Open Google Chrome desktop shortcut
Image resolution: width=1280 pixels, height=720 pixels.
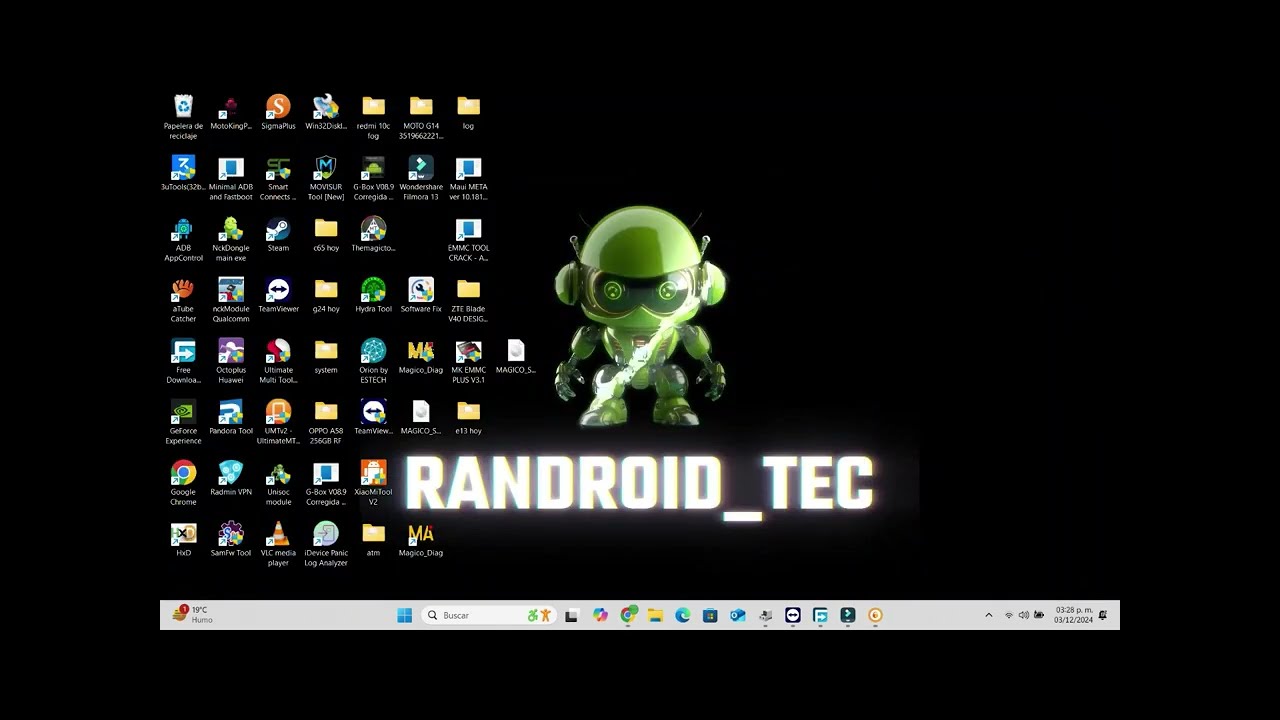183,483
